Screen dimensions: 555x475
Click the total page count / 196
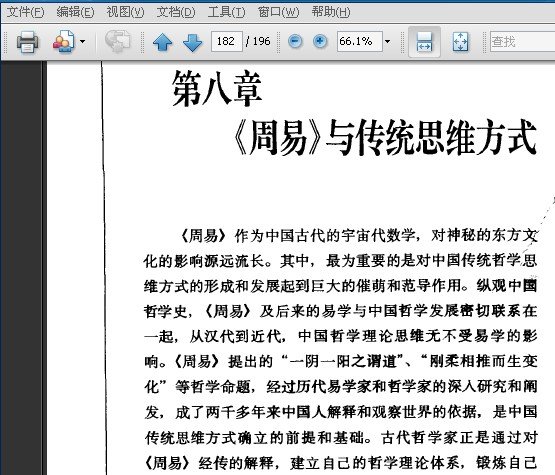[x=258, y=41]
